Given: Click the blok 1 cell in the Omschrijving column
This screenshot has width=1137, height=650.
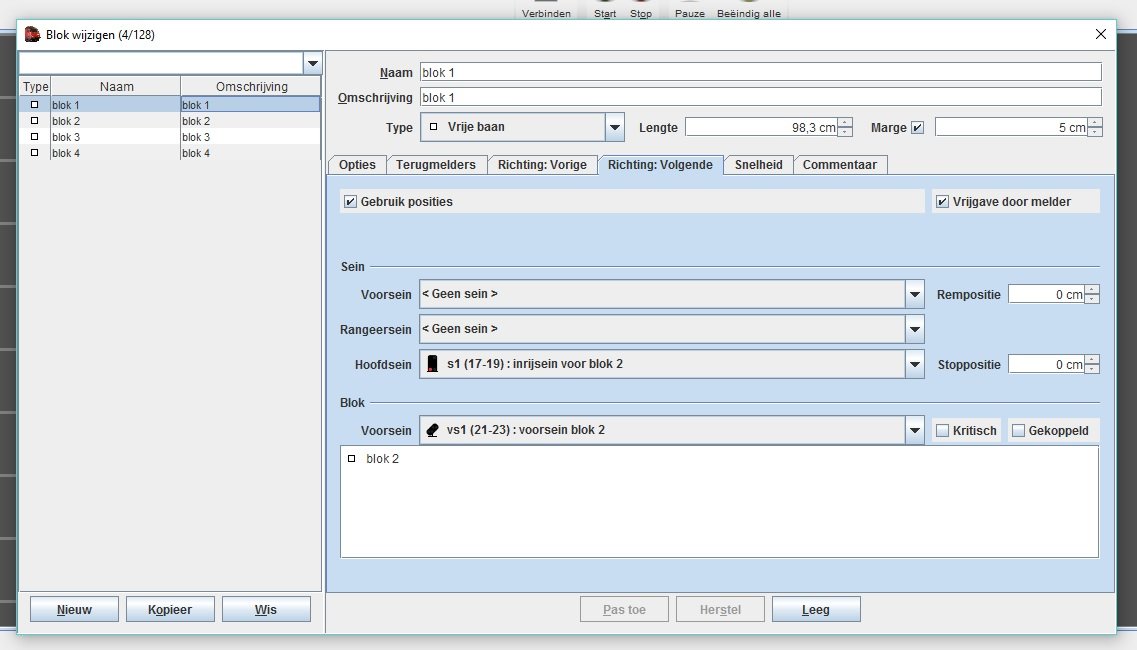Looking at the screenshot, I should (x=250, y=104).
